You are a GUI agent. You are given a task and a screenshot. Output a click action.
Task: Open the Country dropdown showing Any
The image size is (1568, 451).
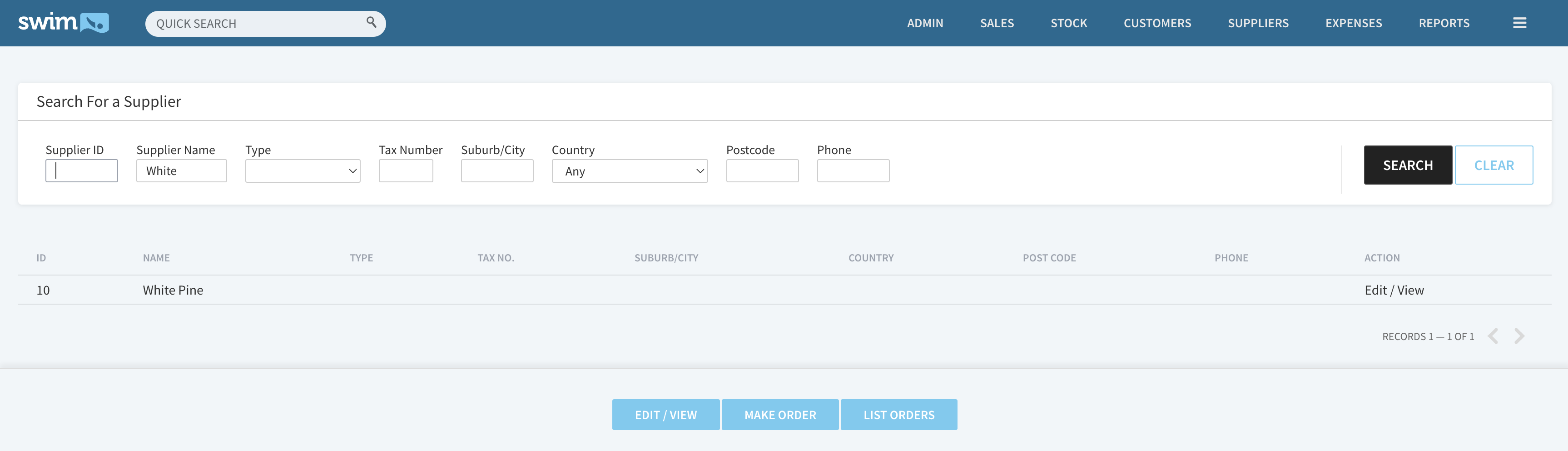click(x=629, y=171)
